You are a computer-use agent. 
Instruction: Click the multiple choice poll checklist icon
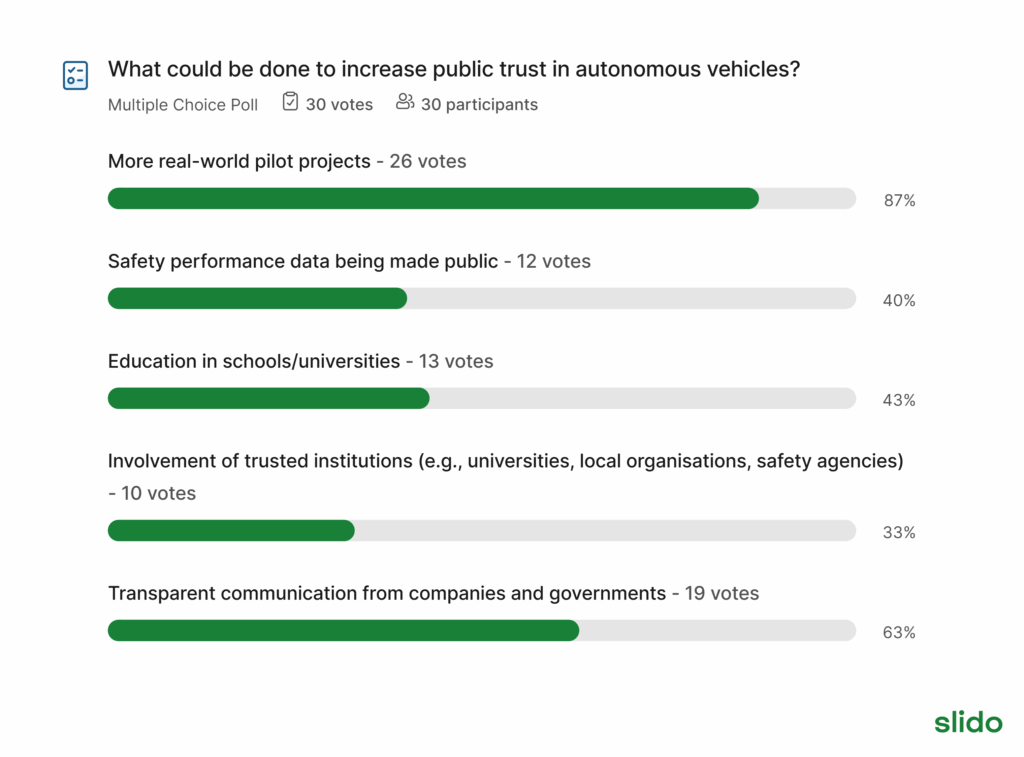tap(75, 75)
